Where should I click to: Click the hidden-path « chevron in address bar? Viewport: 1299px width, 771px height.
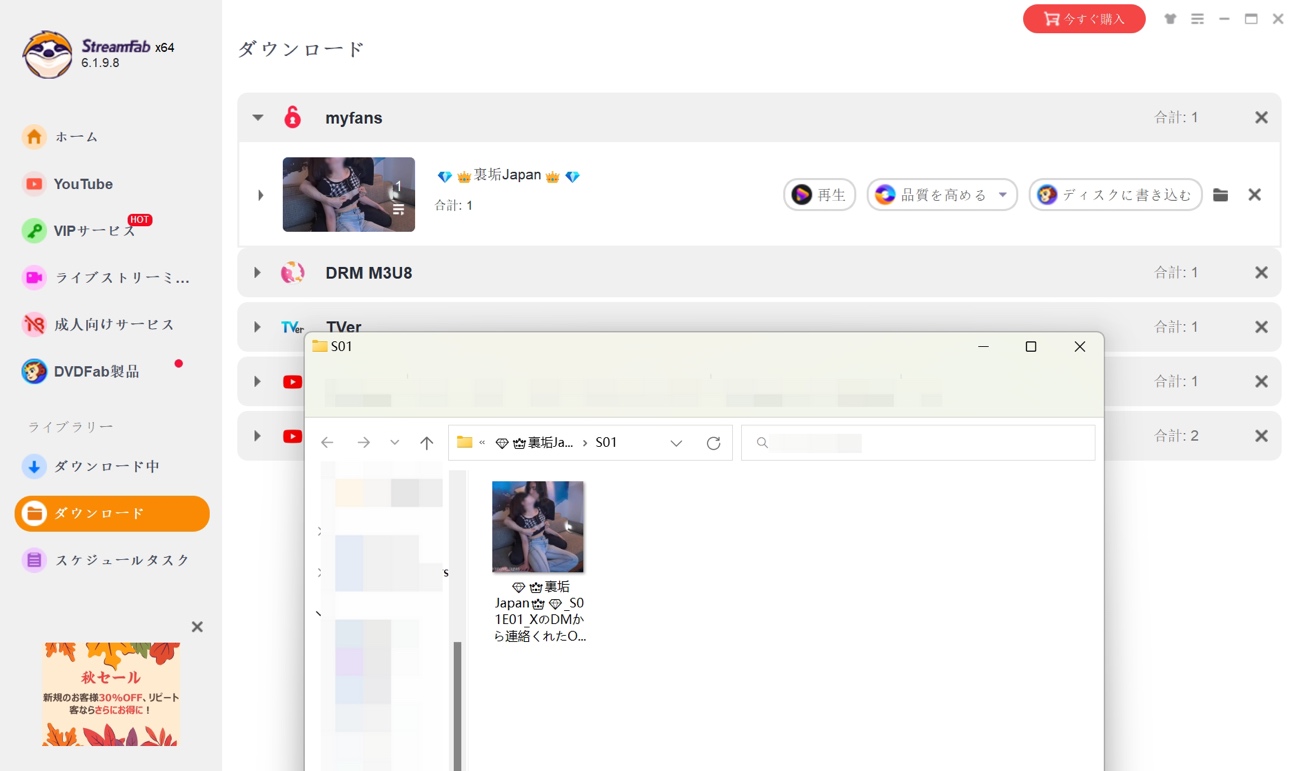coord(483,443)
